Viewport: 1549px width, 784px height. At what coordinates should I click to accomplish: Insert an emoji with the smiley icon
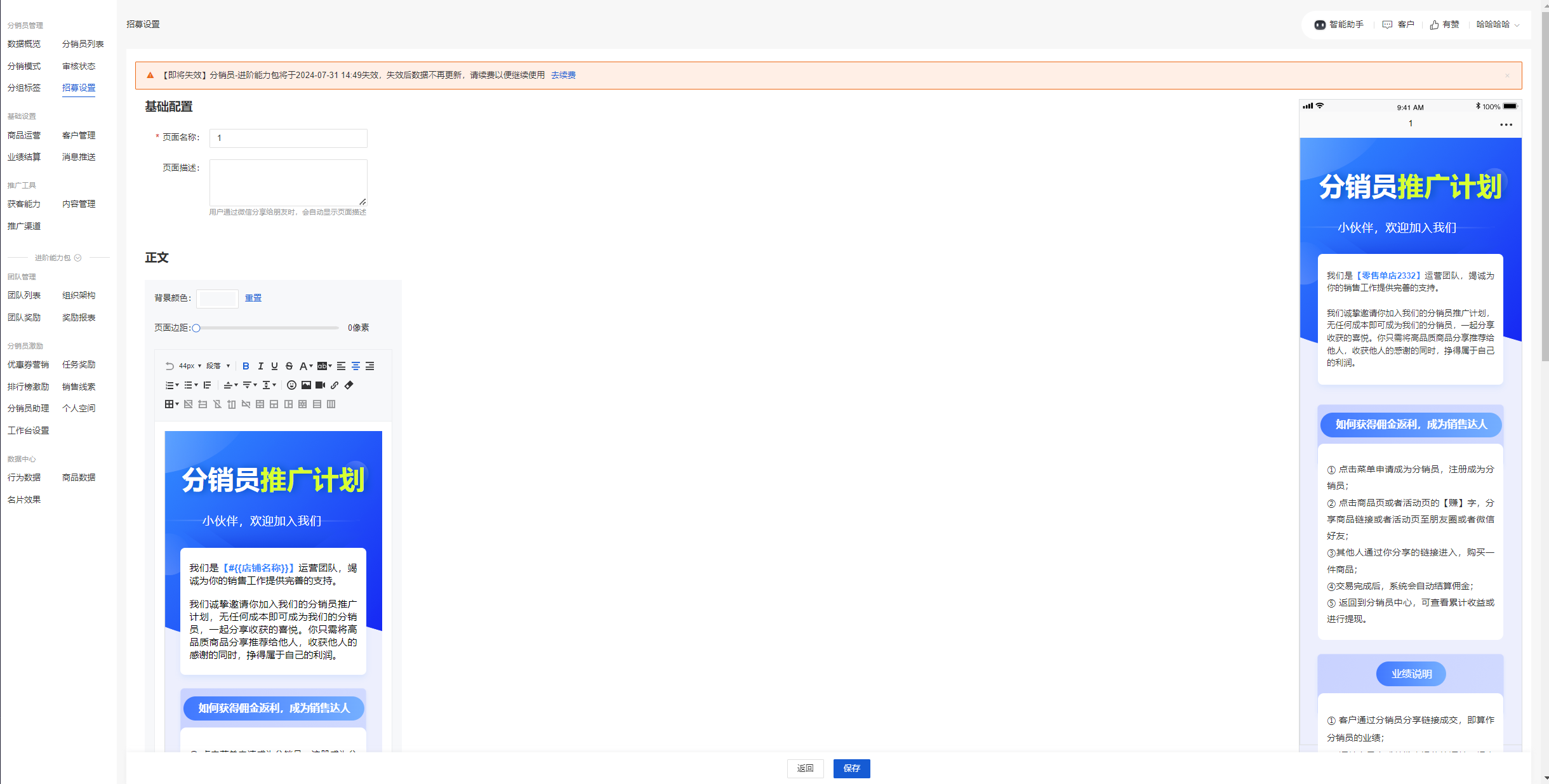click(x=291, y=385)
